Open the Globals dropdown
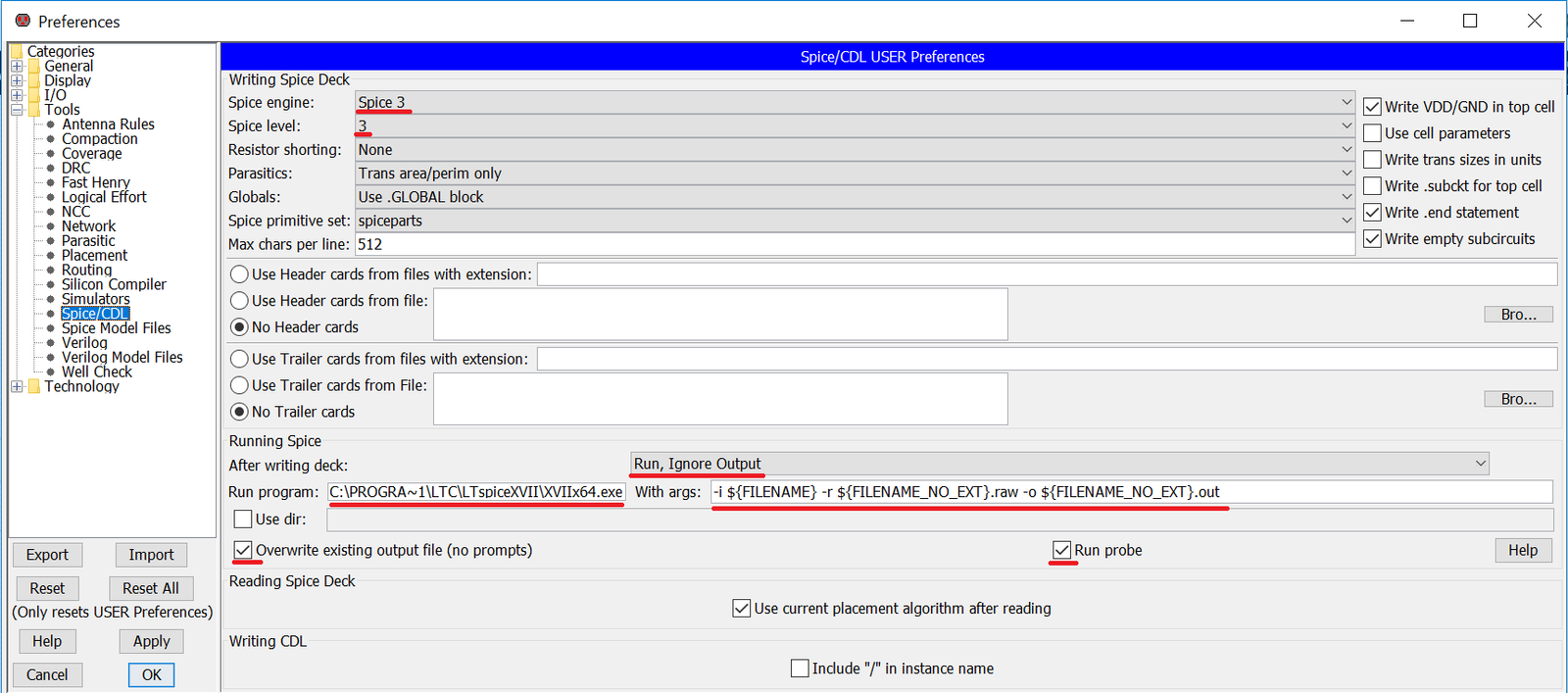Image resolution: width=1568 pixels, height=693 pixels. point(856,197)
